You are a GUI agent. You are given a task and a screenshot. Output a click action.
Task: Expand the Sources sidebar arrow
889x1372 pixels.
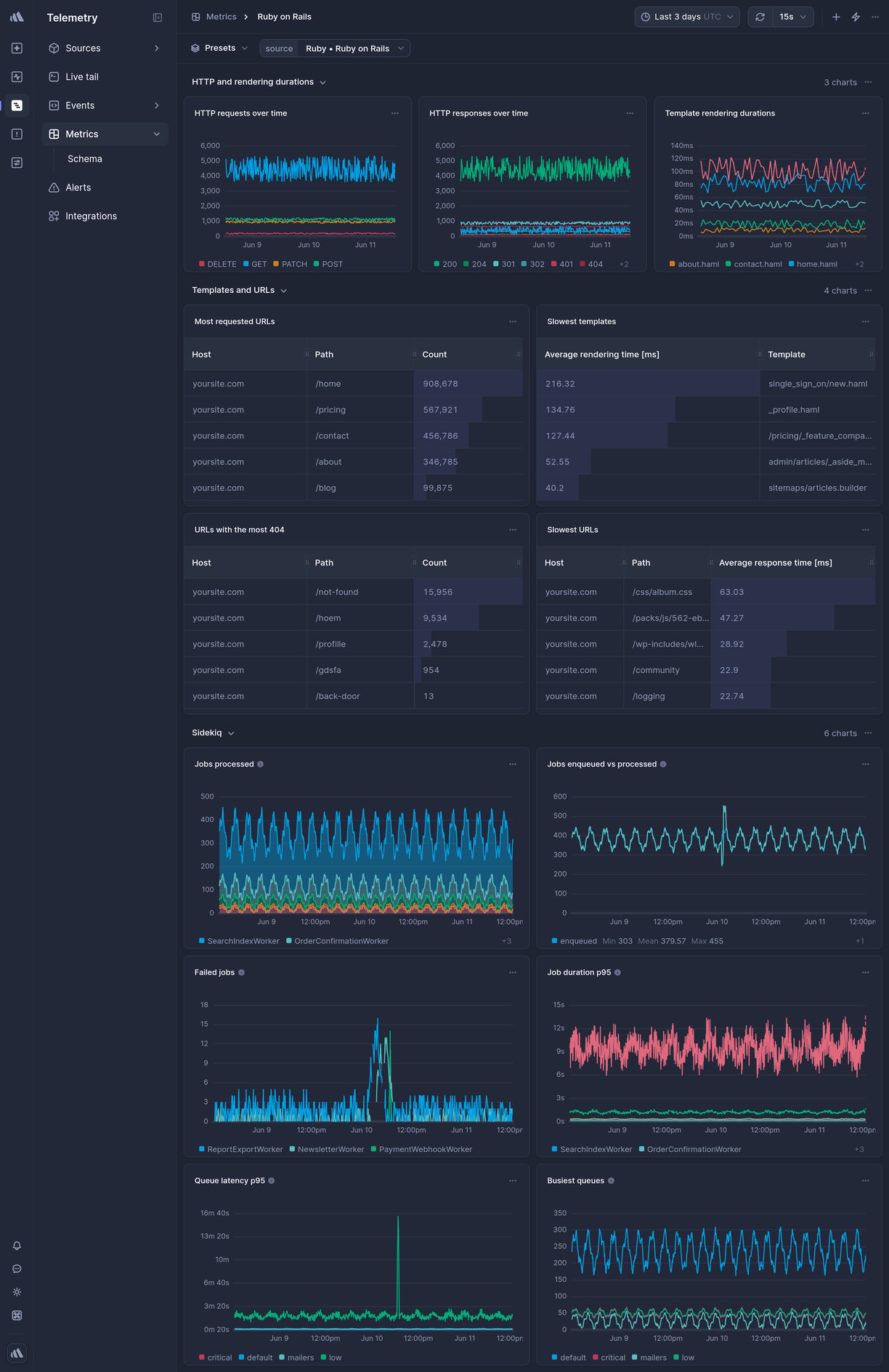pos(157,48)
